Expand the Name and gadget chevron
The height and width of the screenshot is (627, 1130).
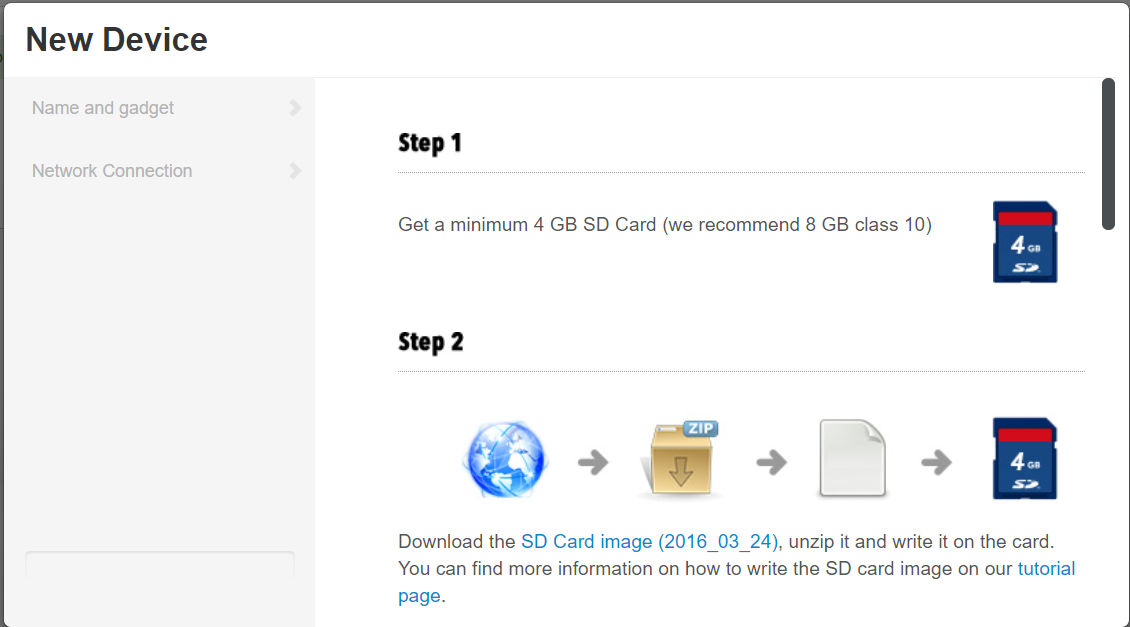coord(295,108)
